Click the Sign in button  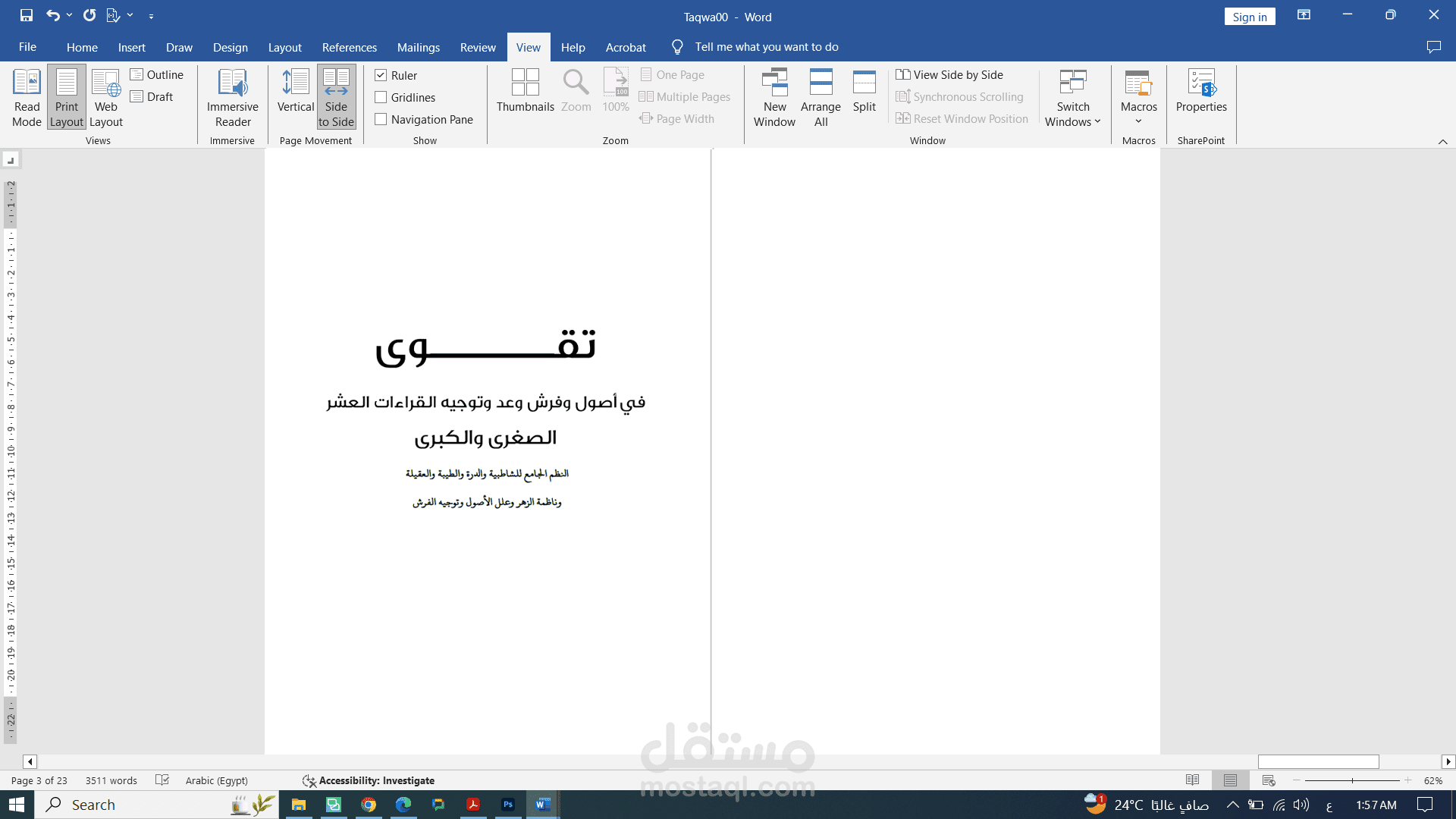(x=1249, y=17)
